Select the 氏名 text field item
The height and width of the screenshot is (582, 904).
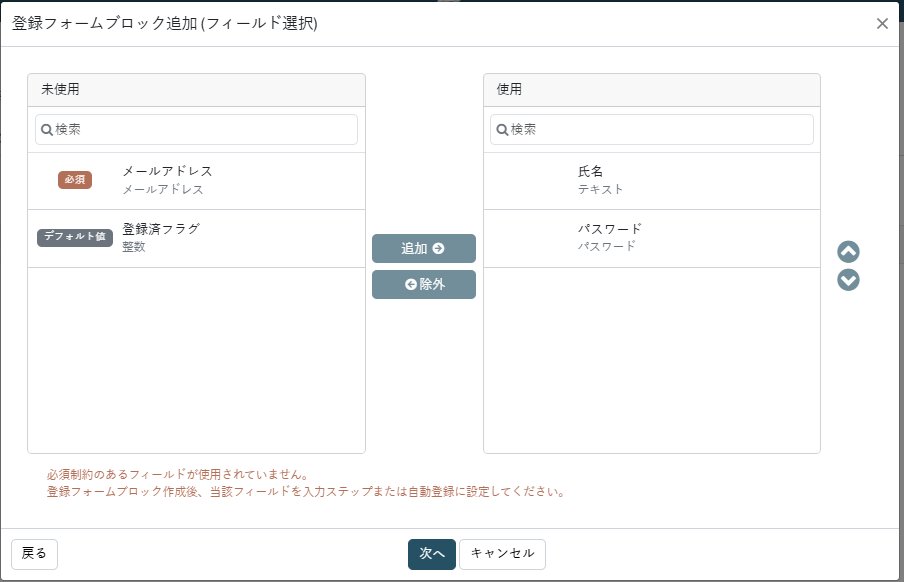coord(652,181)
